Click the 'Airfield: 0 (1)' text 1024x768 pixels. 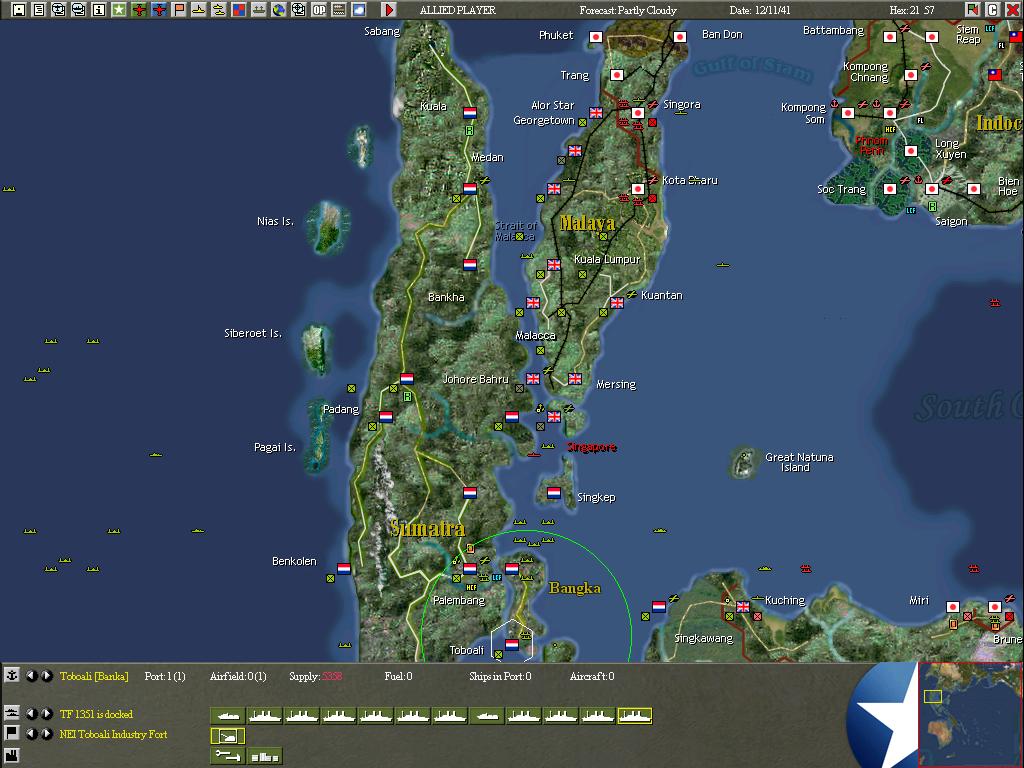238,676
